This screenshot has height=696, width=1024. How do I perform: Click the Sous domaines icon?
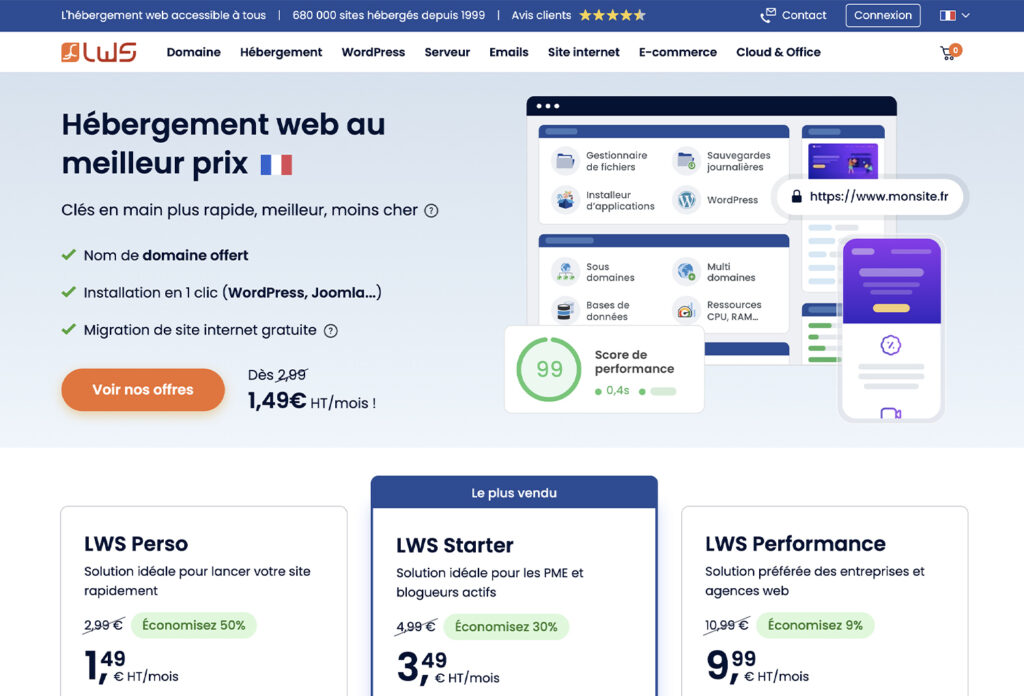565,272
